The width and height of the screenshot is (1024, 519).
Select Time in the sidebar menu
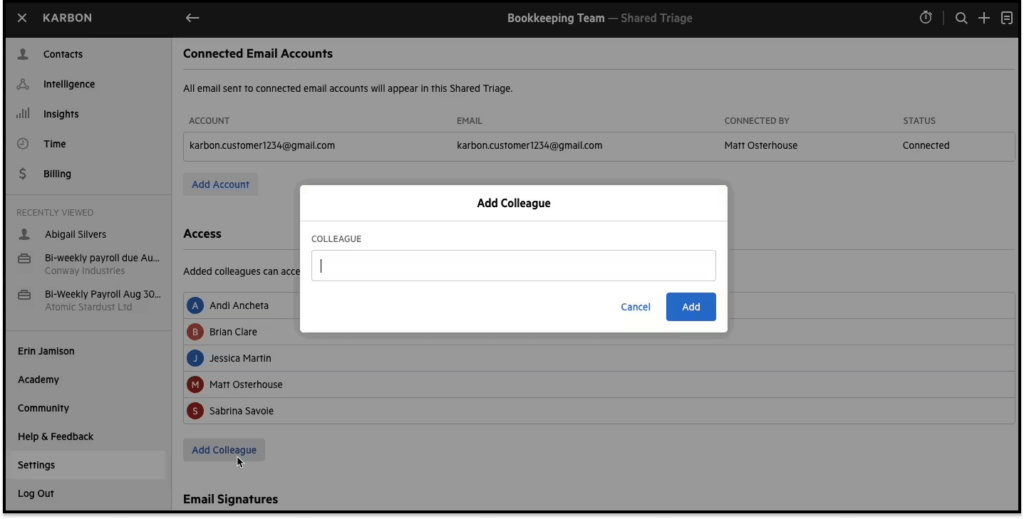(x=54, y=144)
